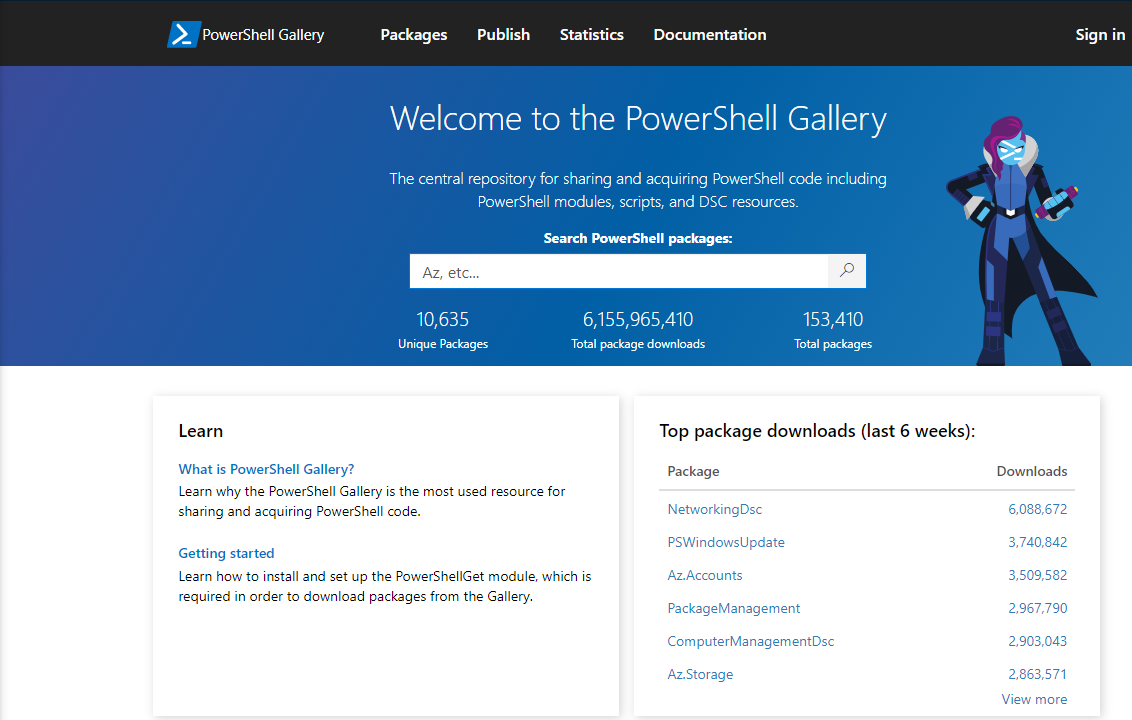Click the 'Total packages' label
This screenshot has width=1132, height=720.
(833, 344)
